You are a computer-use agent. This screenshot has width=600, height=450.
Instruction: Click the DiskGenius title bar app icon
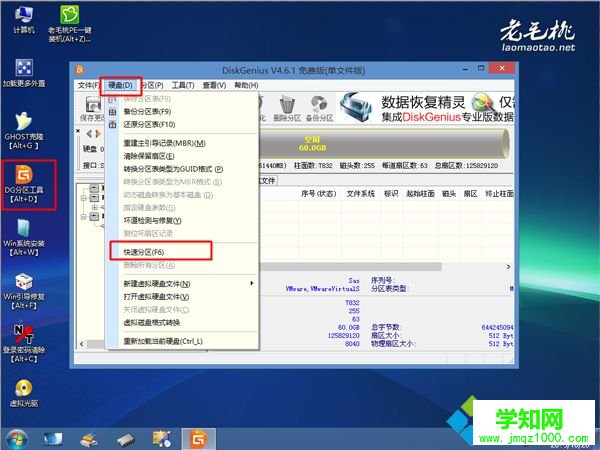(x=80, y=70)
